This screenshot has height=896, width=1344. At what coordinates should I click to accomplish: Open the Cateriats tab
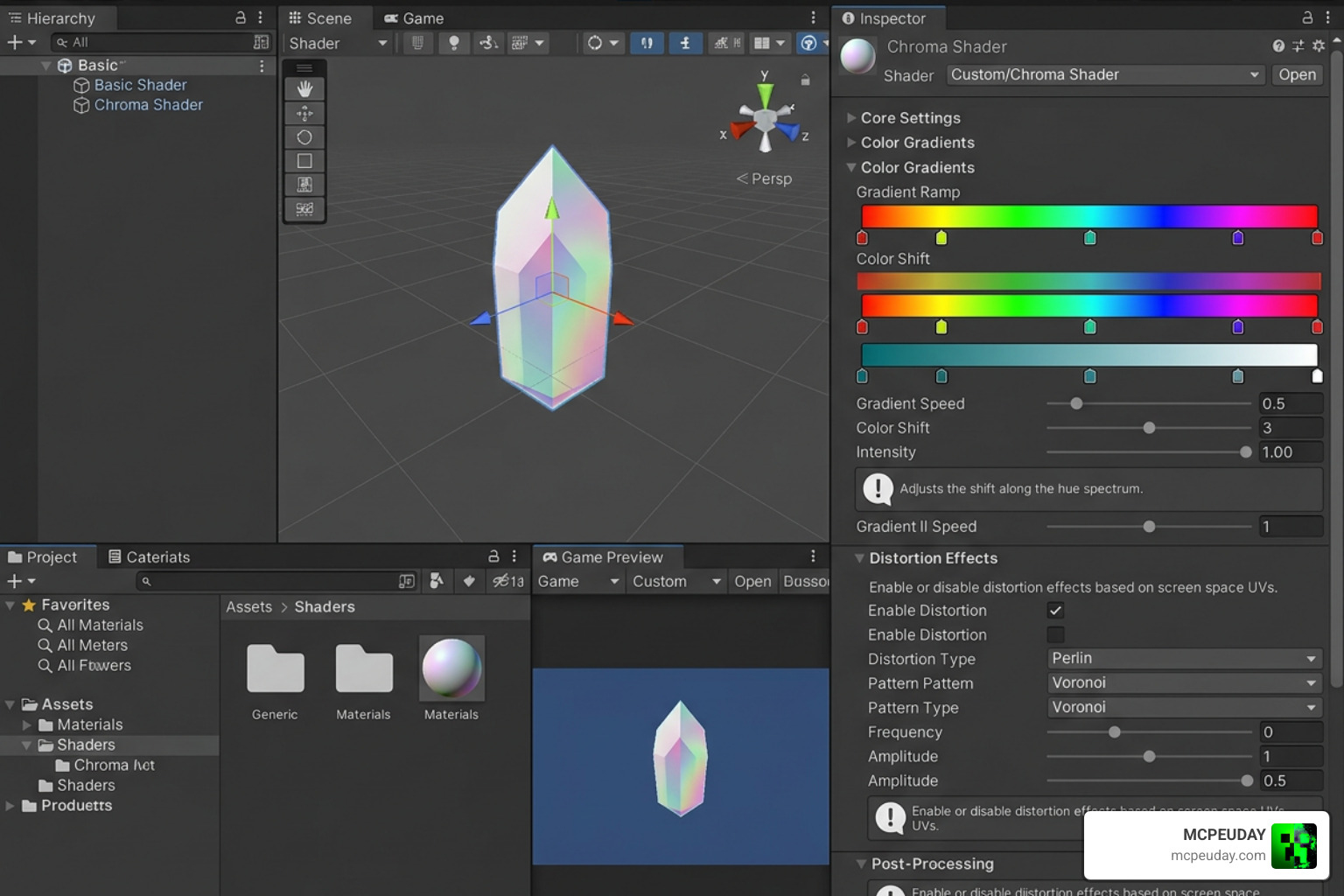(x=149, y=557)
